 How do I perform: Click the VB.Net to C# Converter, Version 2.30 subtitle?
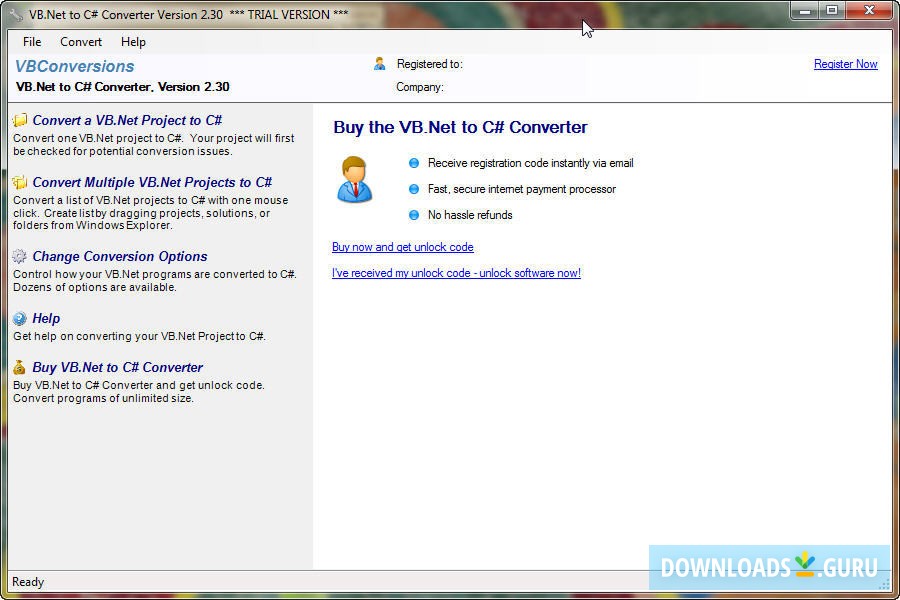(x=123, y=87)
